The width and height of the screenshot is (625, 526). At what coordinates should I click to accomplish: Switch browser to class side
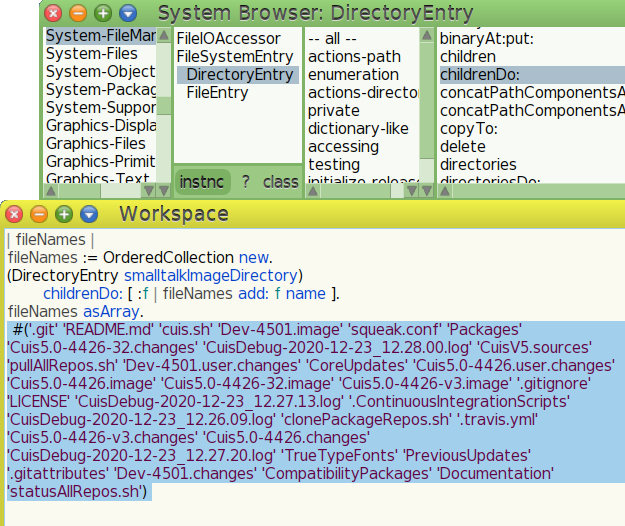coord(280,181)
